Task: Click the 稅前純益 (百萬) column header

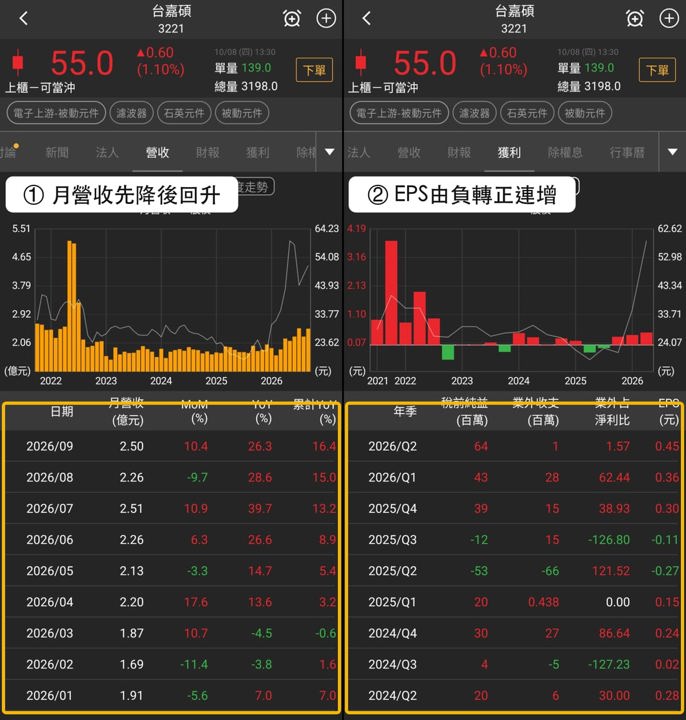Action: [x=465, y=411]
